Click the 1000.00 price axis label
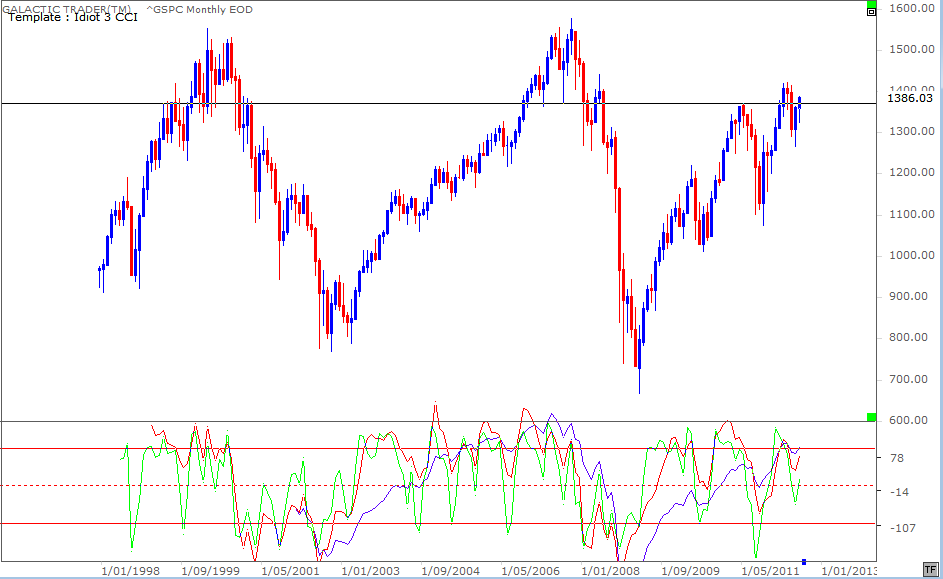Viewport: 943px width, 579px height. coord(912,256)
